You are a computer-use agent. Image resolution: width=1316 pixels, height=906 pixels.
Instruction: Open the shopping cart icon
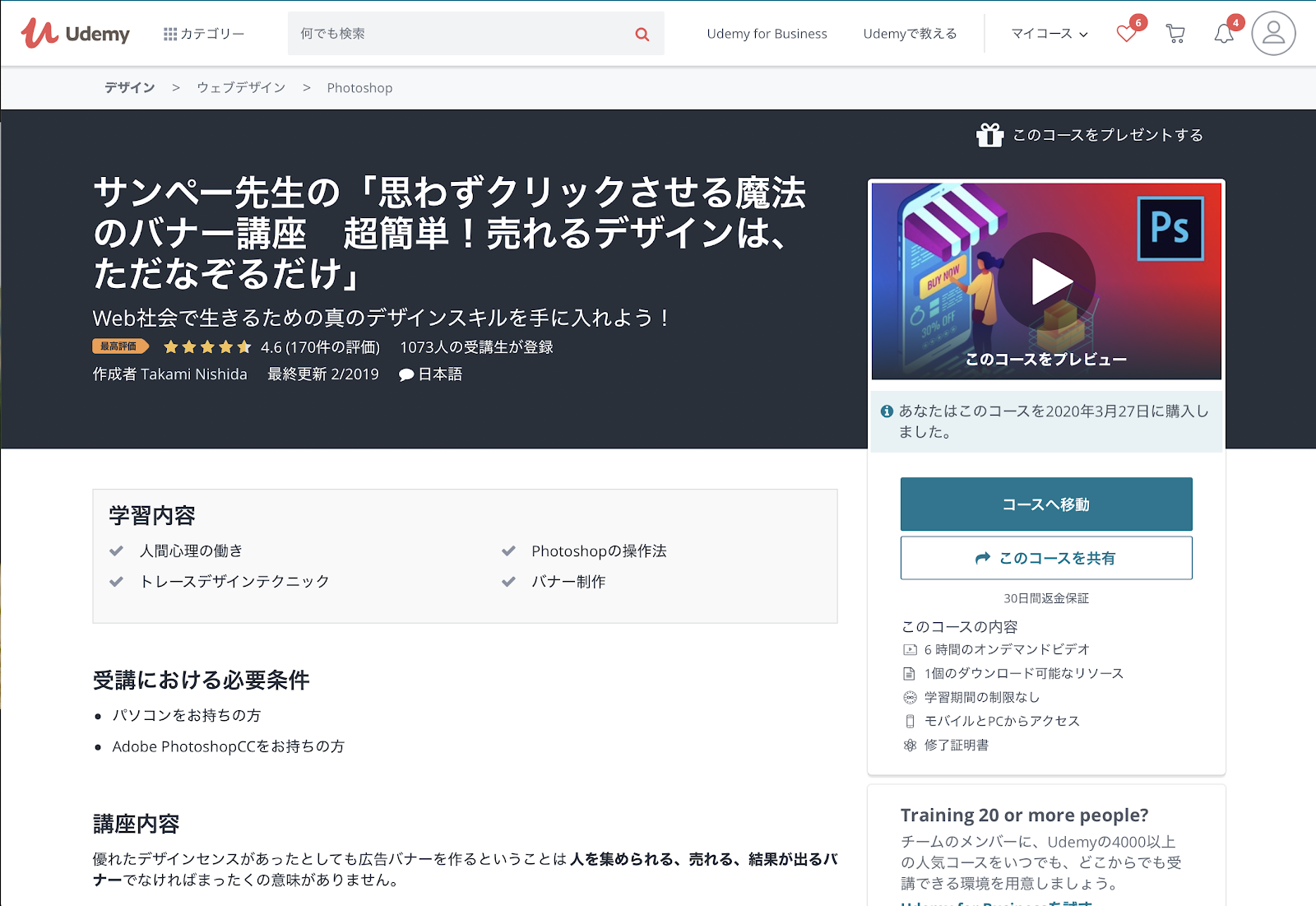pyautogui.click(x=1175, y=34)
